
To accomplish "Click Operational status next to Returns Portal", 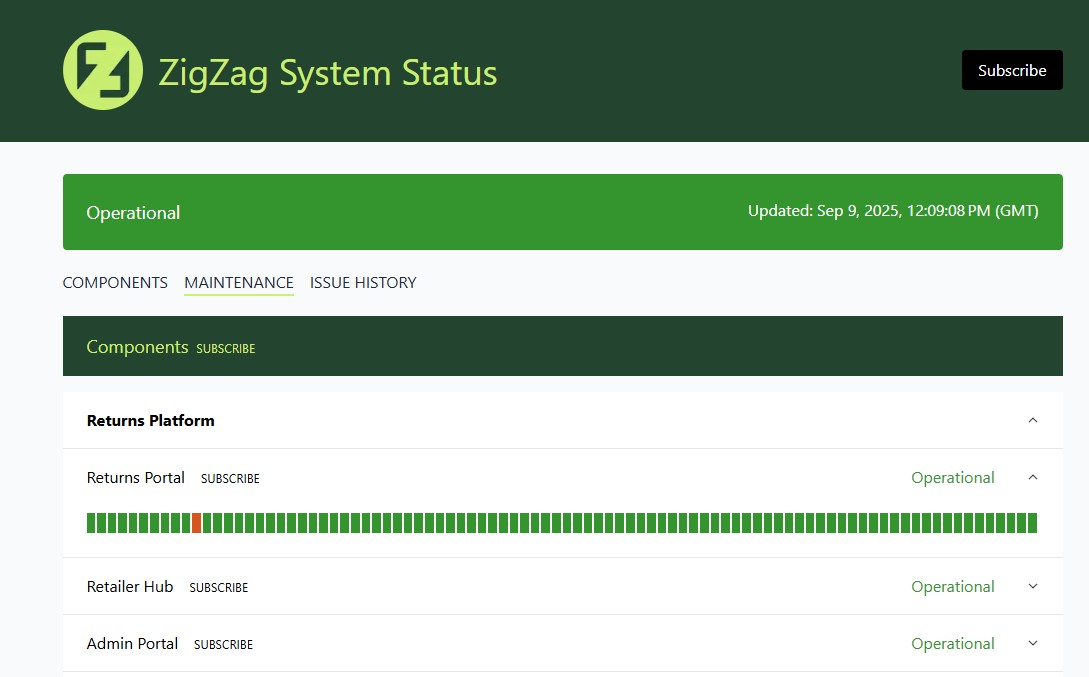I will tap(952, 478).
